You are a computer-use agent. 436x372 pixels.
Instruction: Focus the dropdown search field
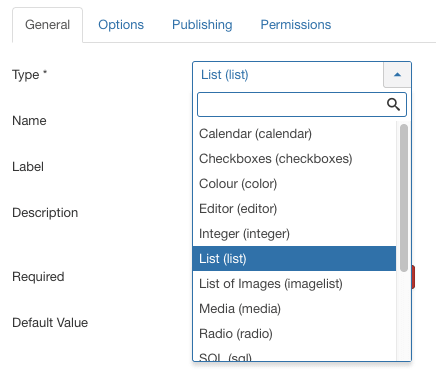(302, 105)
